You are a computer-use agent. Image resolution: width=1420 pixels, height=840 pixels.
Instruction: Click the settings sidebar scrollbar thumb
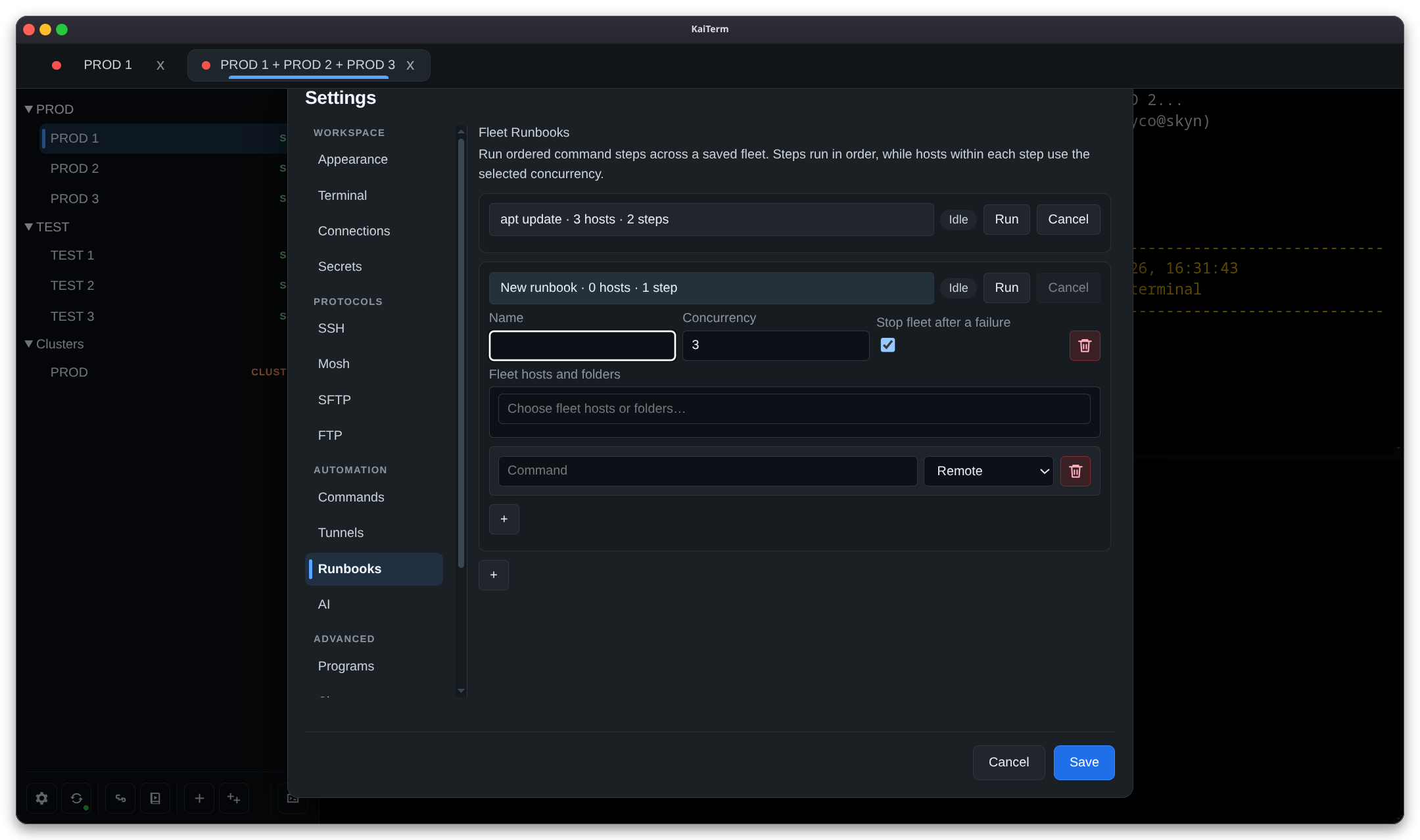461,354
